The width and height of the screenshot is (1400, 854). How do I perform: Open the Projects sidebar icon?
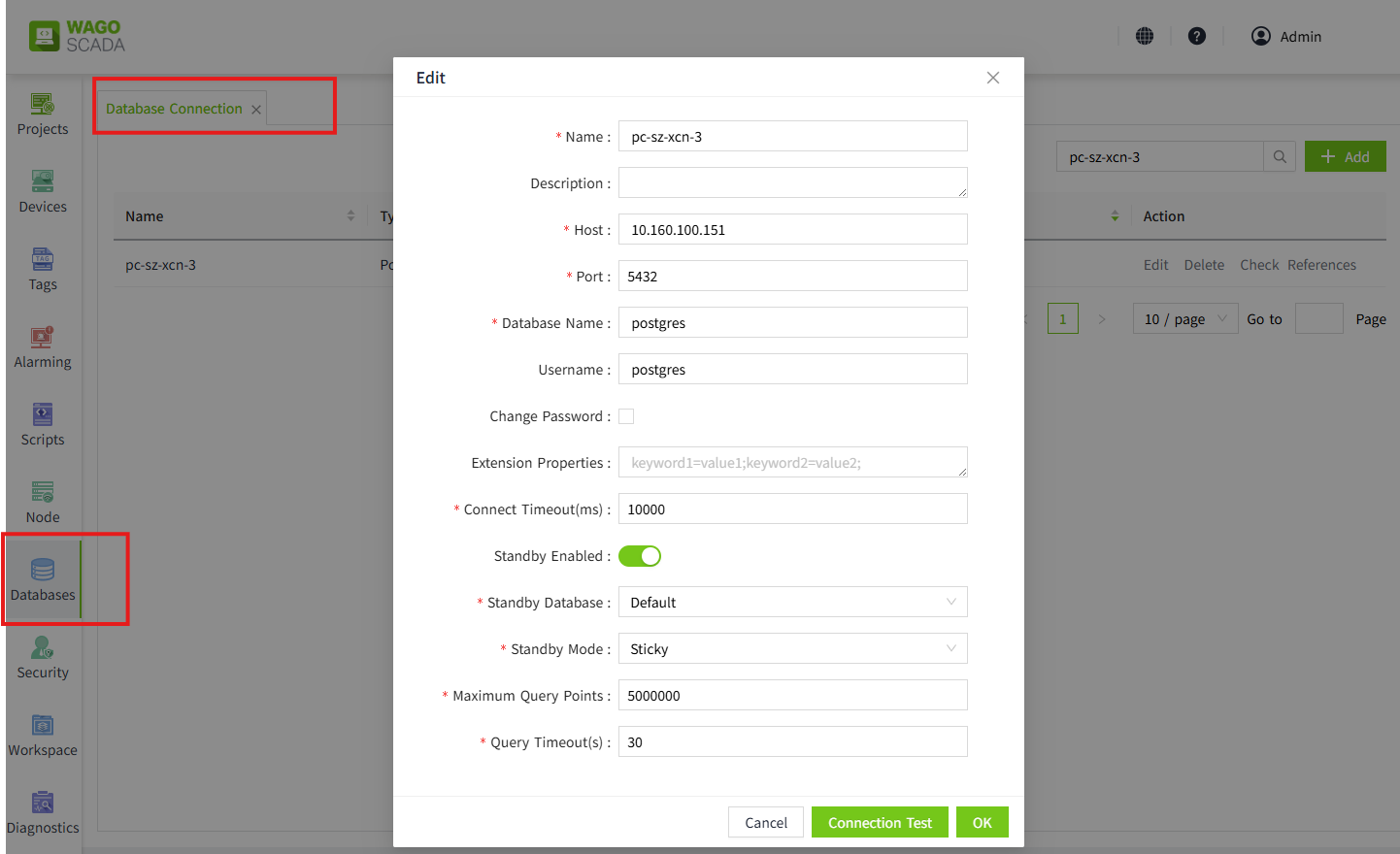coord(43,105)
